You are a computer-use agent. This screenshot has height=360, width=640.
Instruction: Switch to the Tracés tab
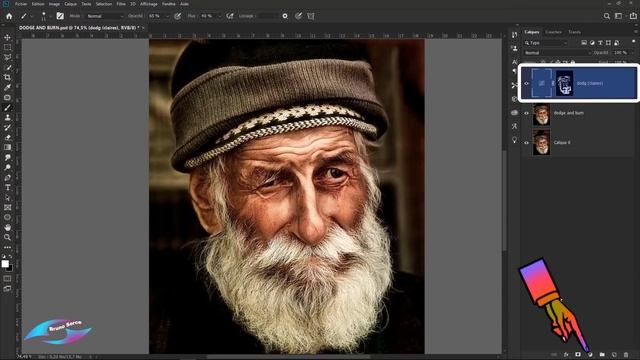tap(574, 32)
